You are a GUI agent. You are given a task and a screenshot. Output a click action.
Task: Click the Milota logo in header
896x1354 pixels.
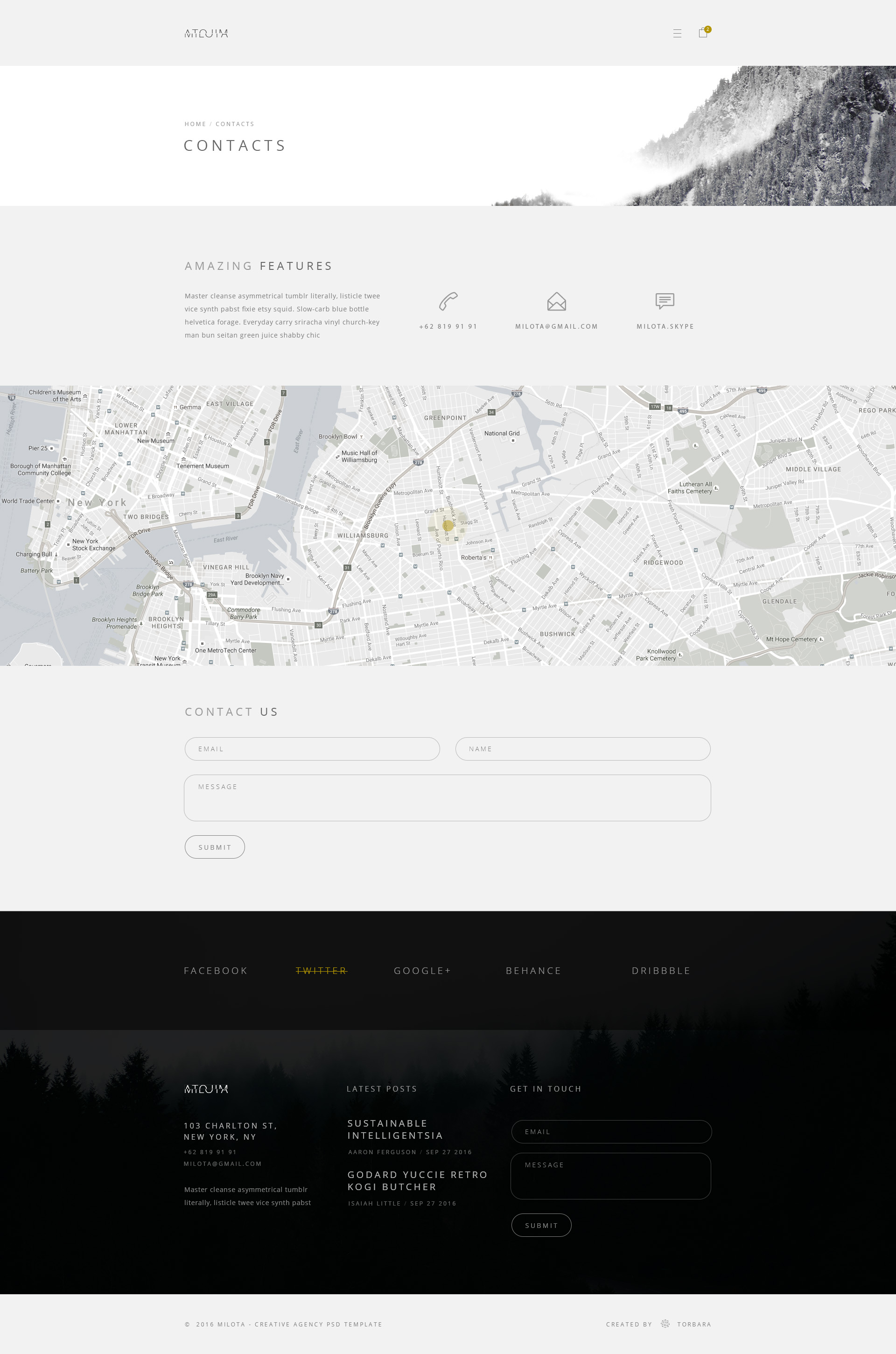(206, 34)
